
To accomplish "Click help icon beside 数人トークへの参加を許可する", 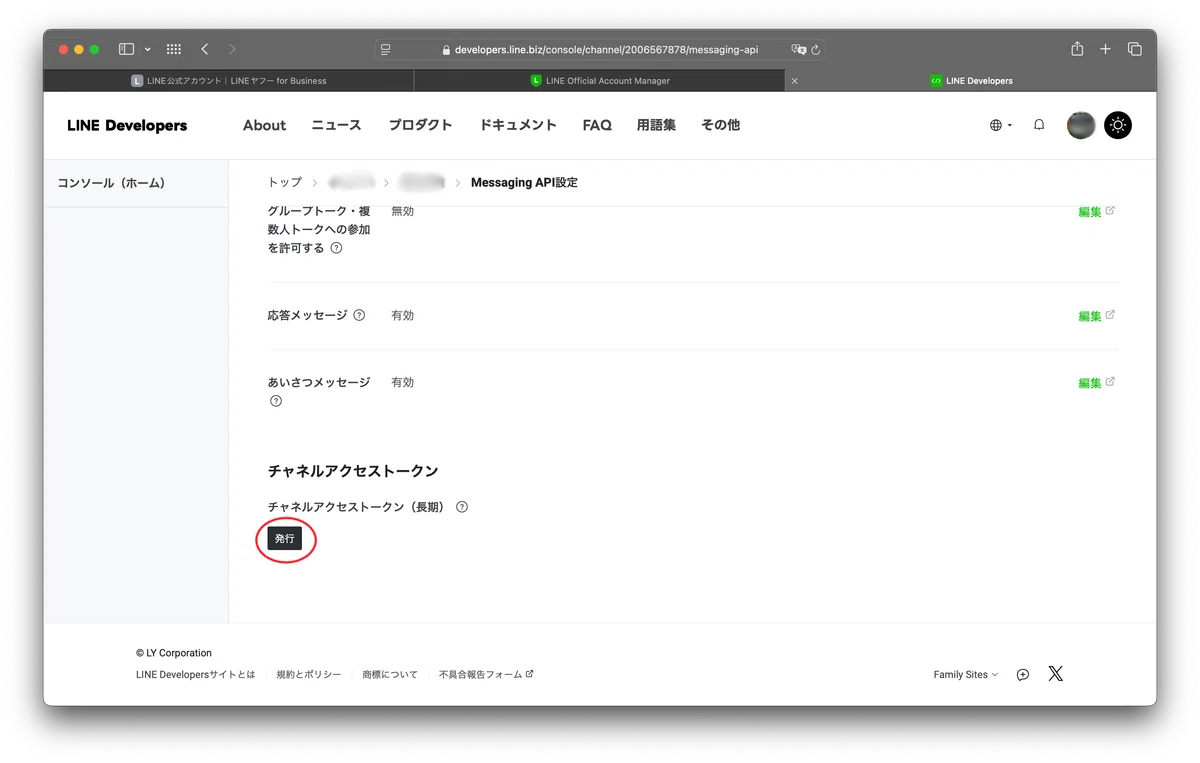I will [x=336, y=248].
